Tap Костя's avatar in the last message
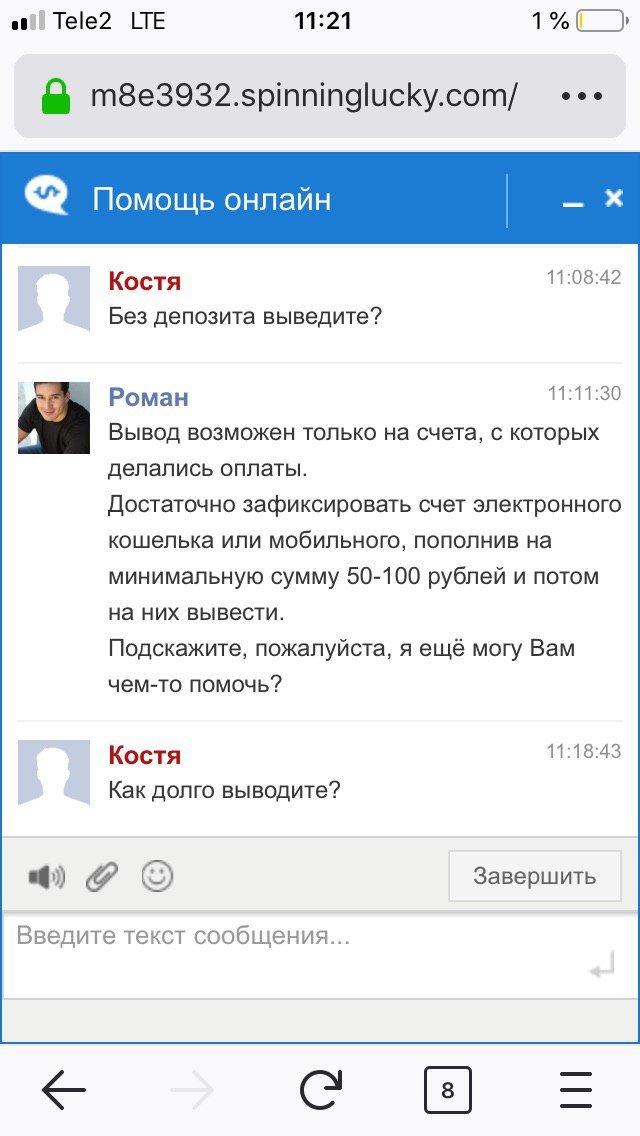Screen dimensions: 640x1136 (54, 773)
